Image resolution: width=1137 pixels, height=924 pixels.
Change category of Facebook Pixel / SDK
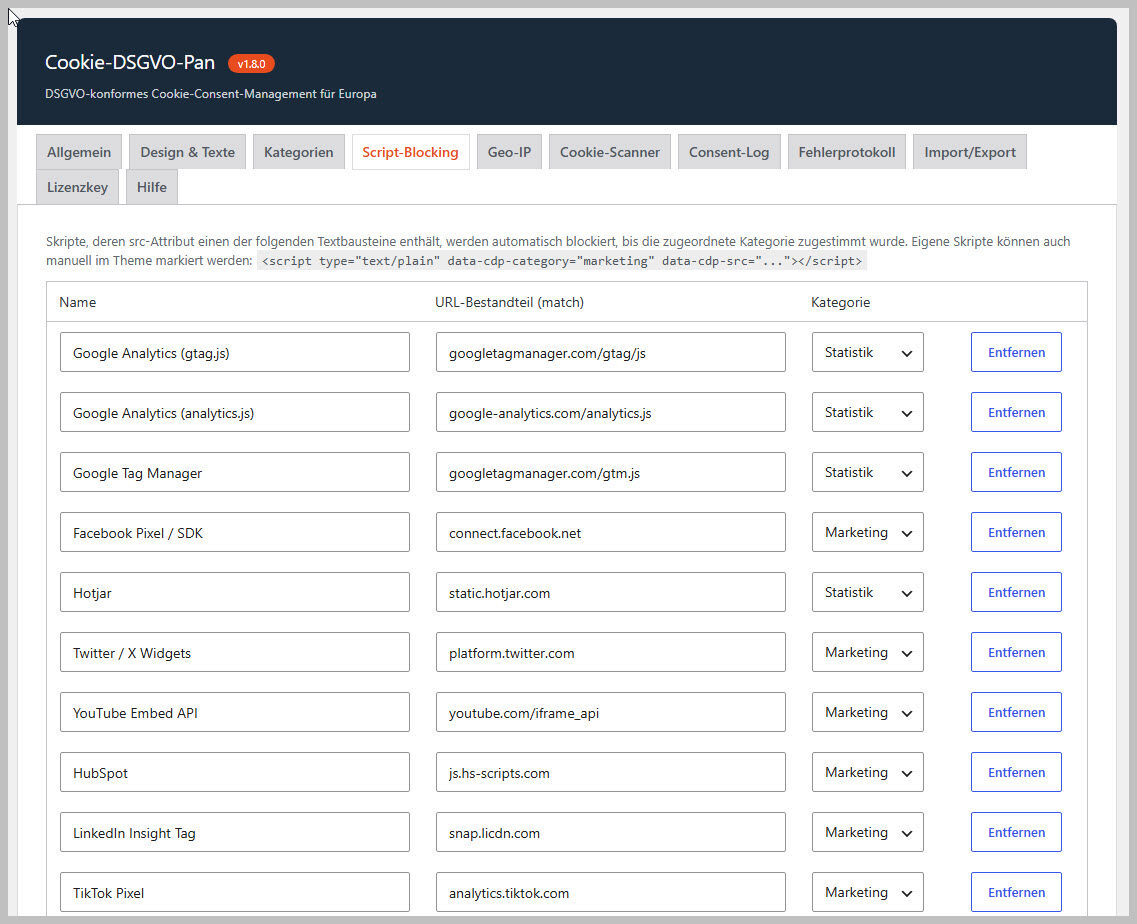(867, 532)
